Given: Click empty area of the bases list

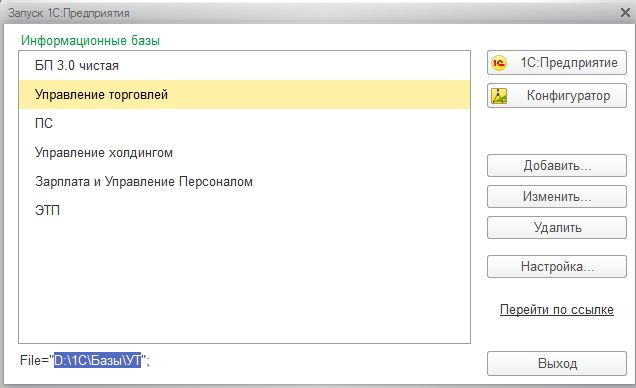Looking at the screenshot, I should pos(244,284).
